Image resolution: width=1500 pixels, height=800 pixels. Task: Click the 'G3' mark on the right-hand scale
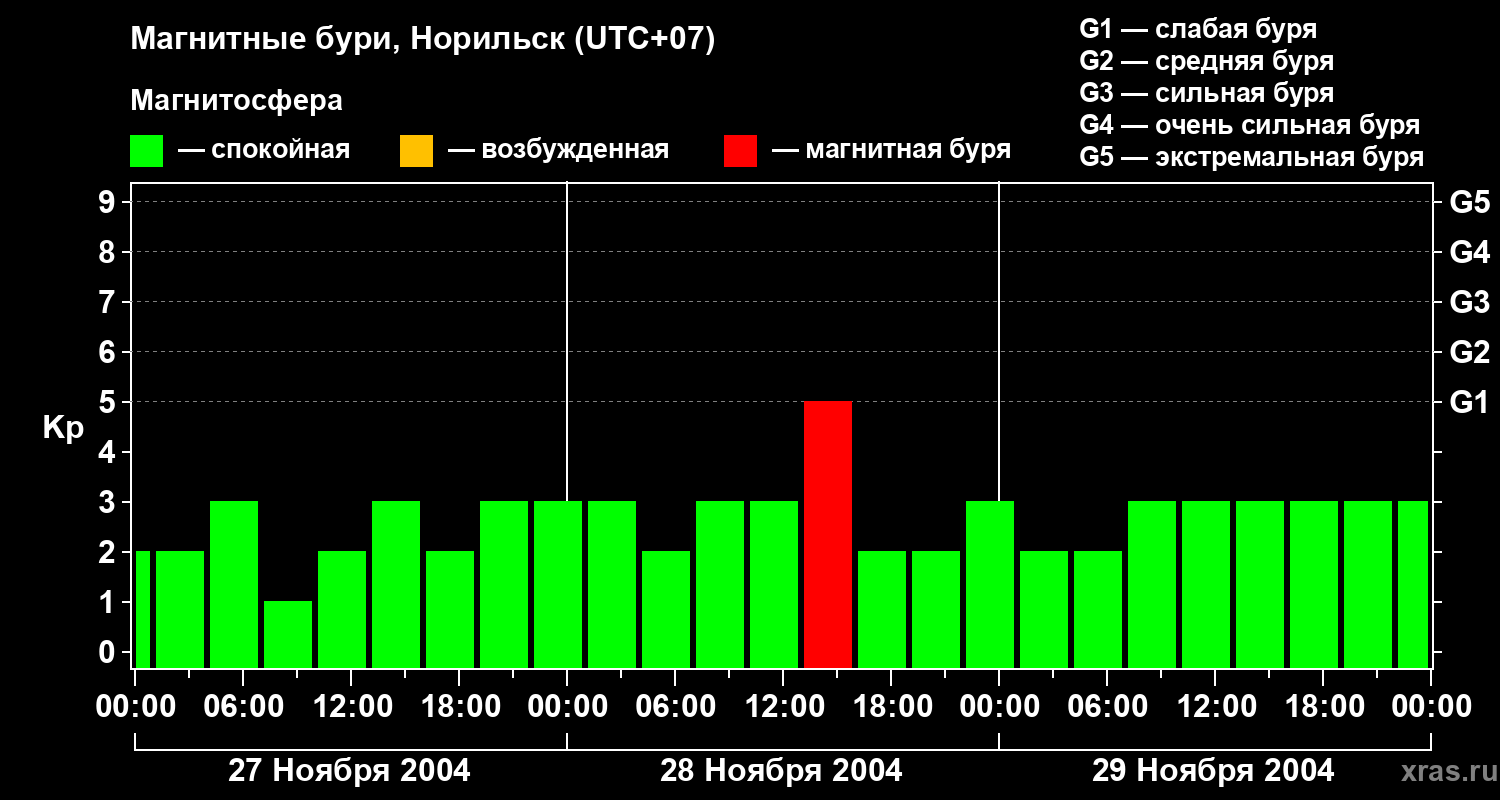[1469, 302]
